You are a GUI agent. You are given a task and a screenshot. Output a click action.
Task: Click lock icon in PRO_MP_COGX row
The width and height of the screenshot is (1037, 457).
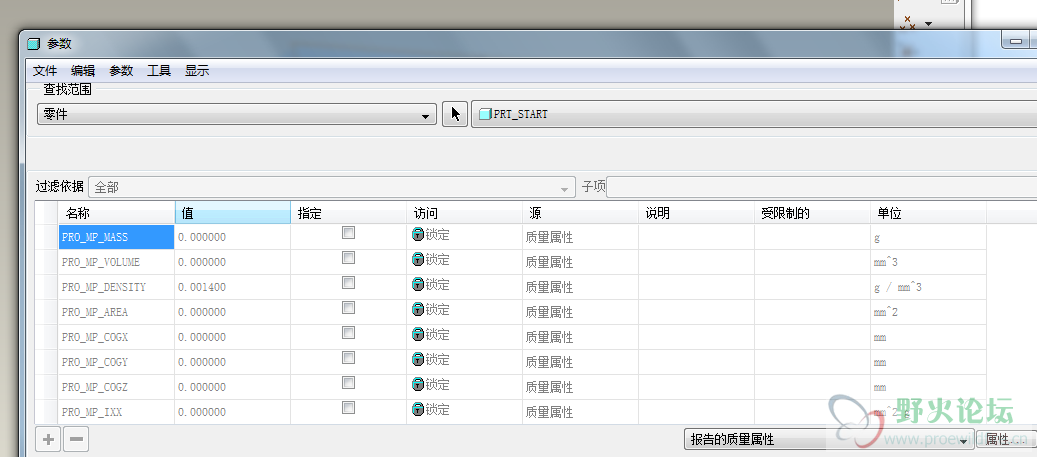tap(418, 334)
